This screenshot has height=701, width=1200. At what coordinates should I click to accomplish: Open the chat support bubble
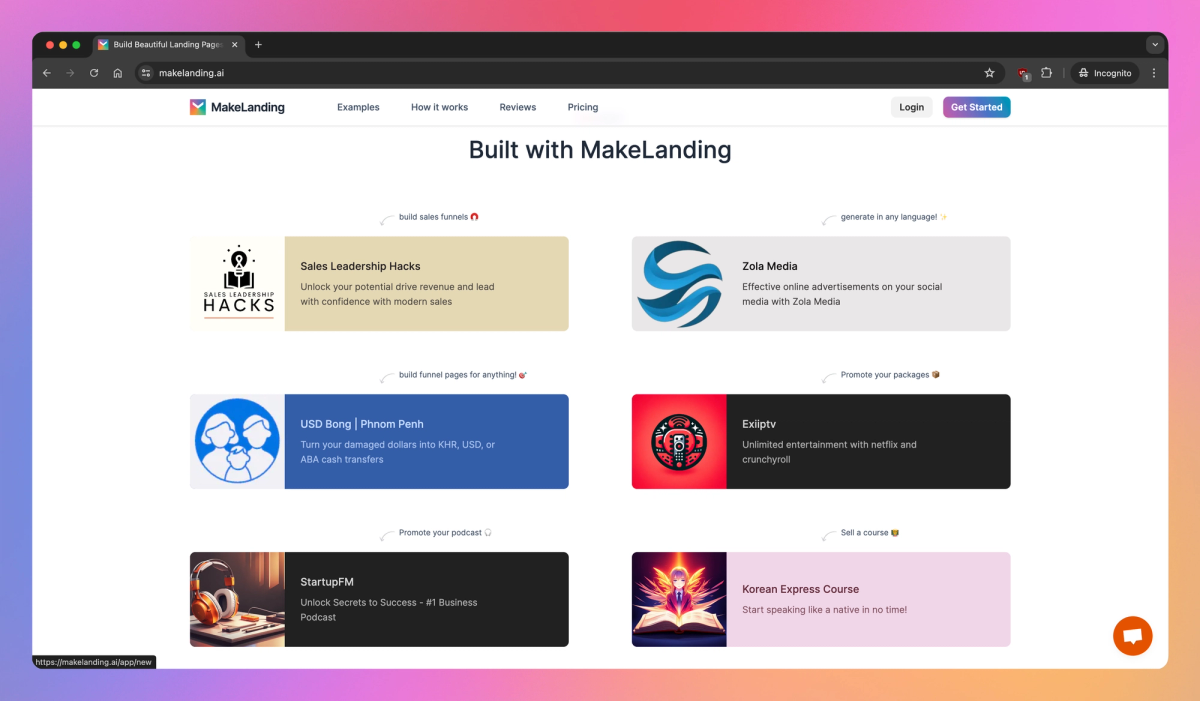[x=1132, y=635]
